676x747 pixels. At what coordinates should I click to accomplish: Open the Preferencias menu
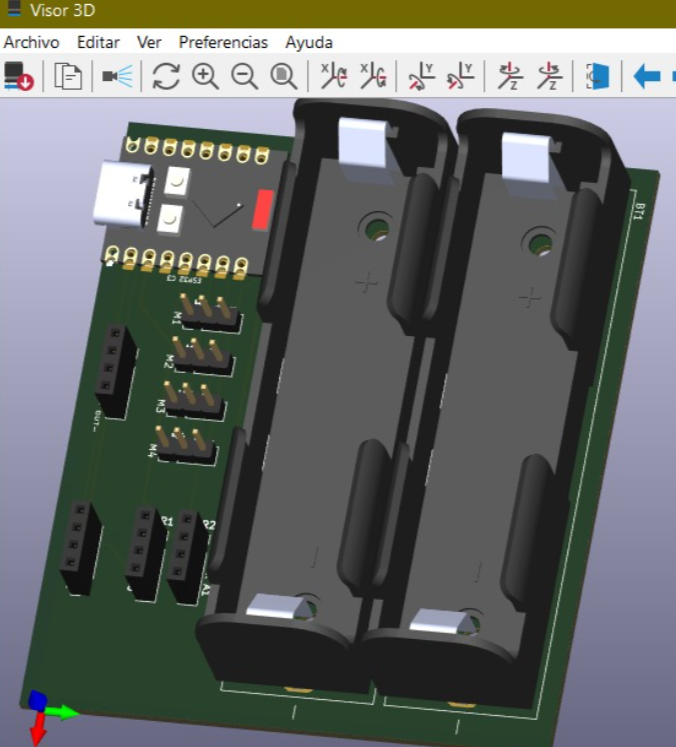[x=223, y=42]
